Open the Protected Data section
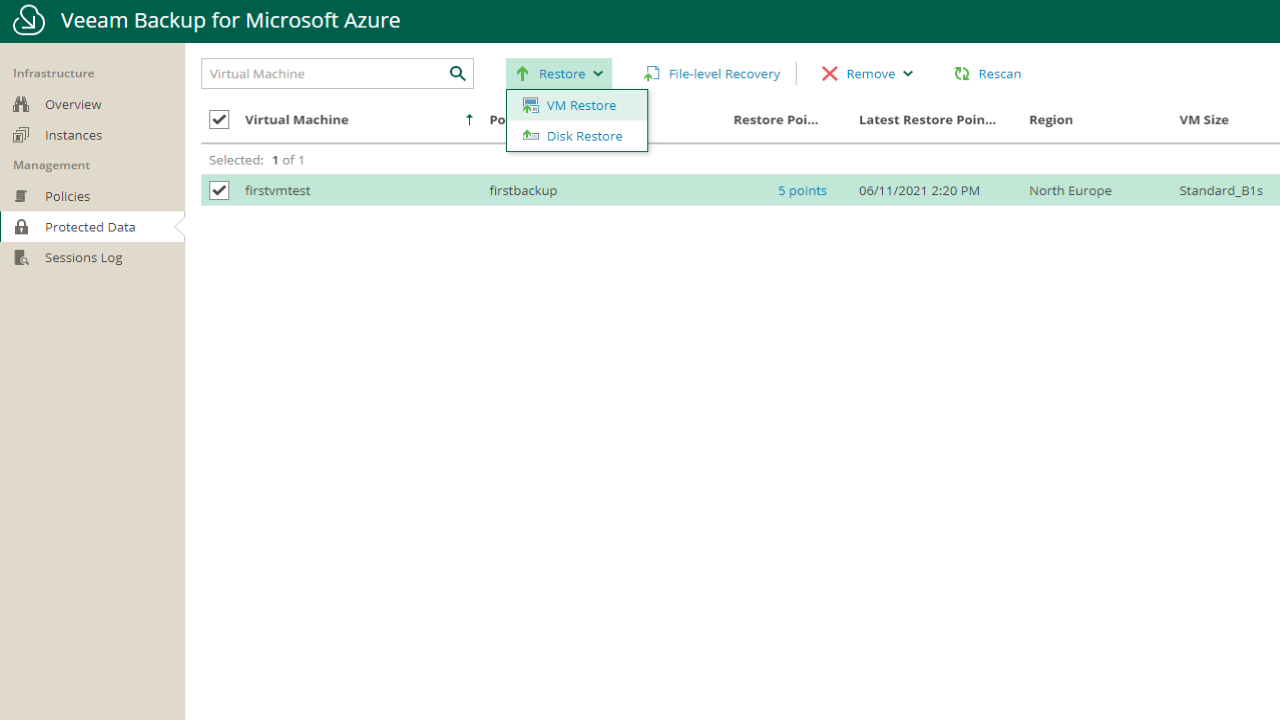Image resolution: width=1280 pixels, height=720 pixels. pos(89,227)
